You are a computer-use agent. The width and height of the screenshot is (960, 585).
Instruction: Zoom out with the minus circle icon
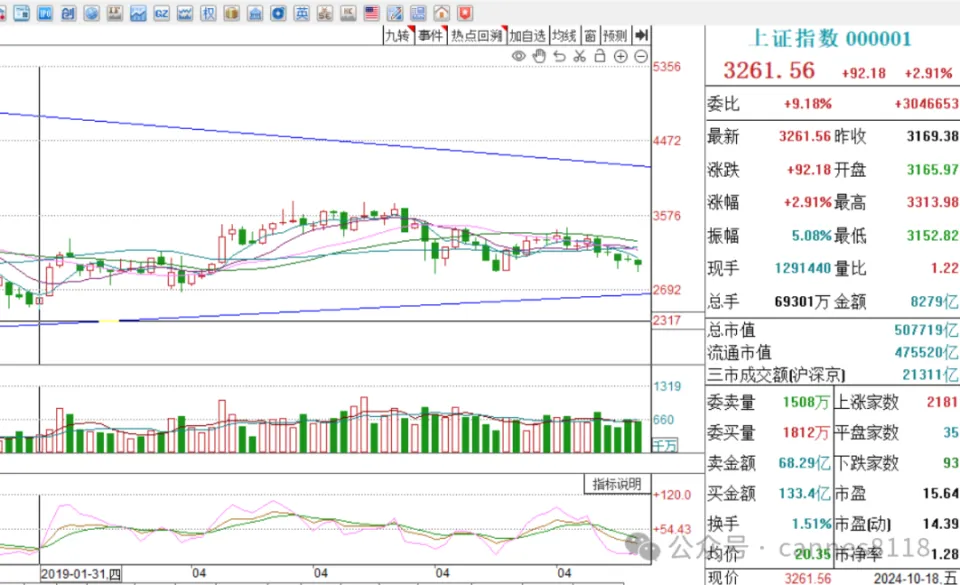tap(641, 56)
